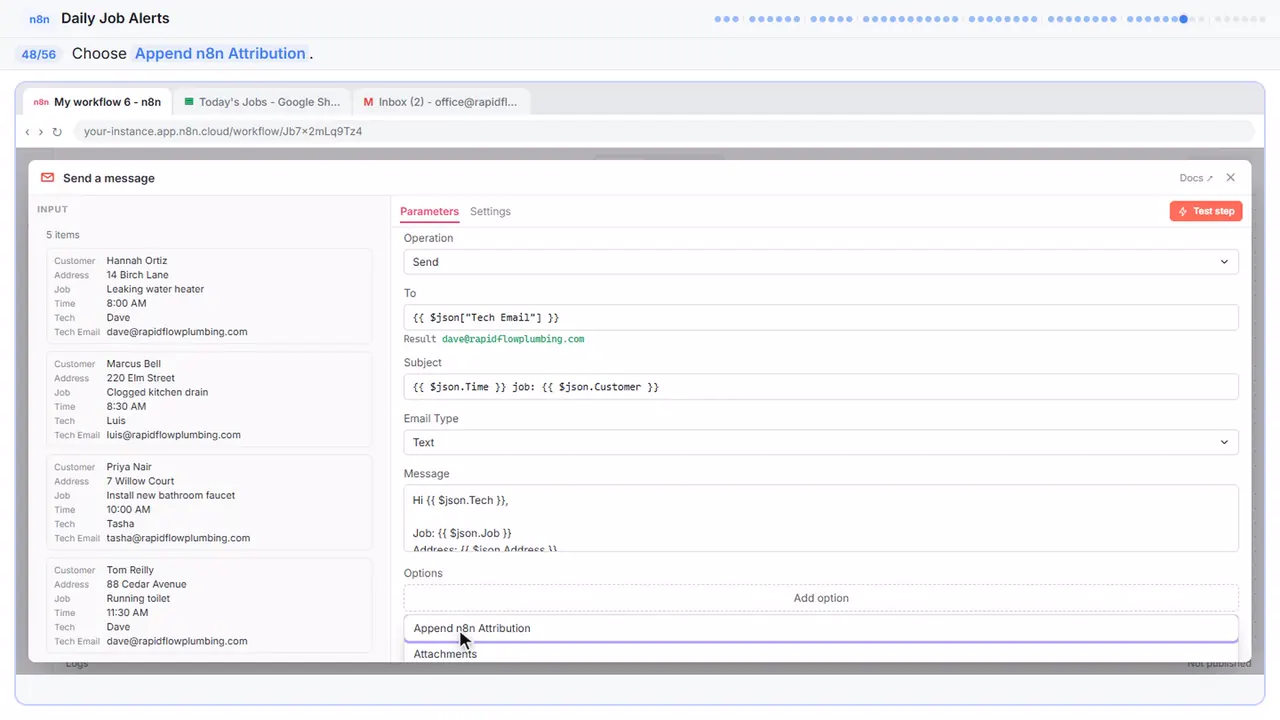1280x720 pixels.
Task: Click the address 220 Elm Street
Action: pyautogui.click(x=141, y=378)
